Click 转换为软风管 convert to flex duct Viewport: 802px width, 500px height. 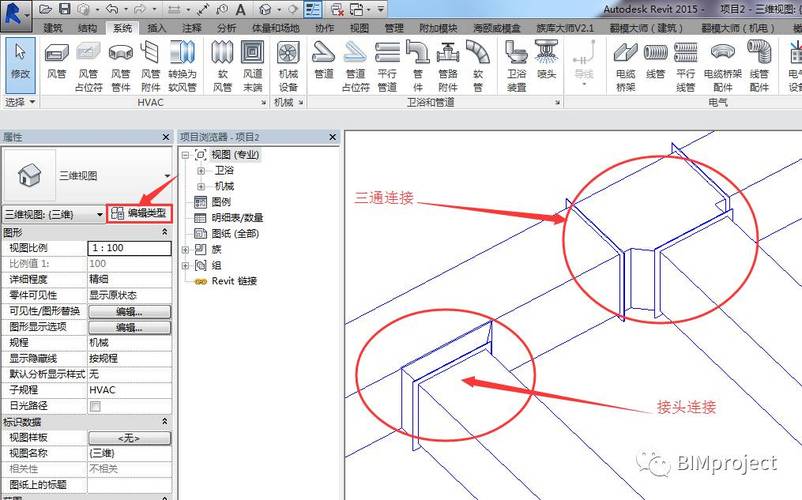pos(182,66)
